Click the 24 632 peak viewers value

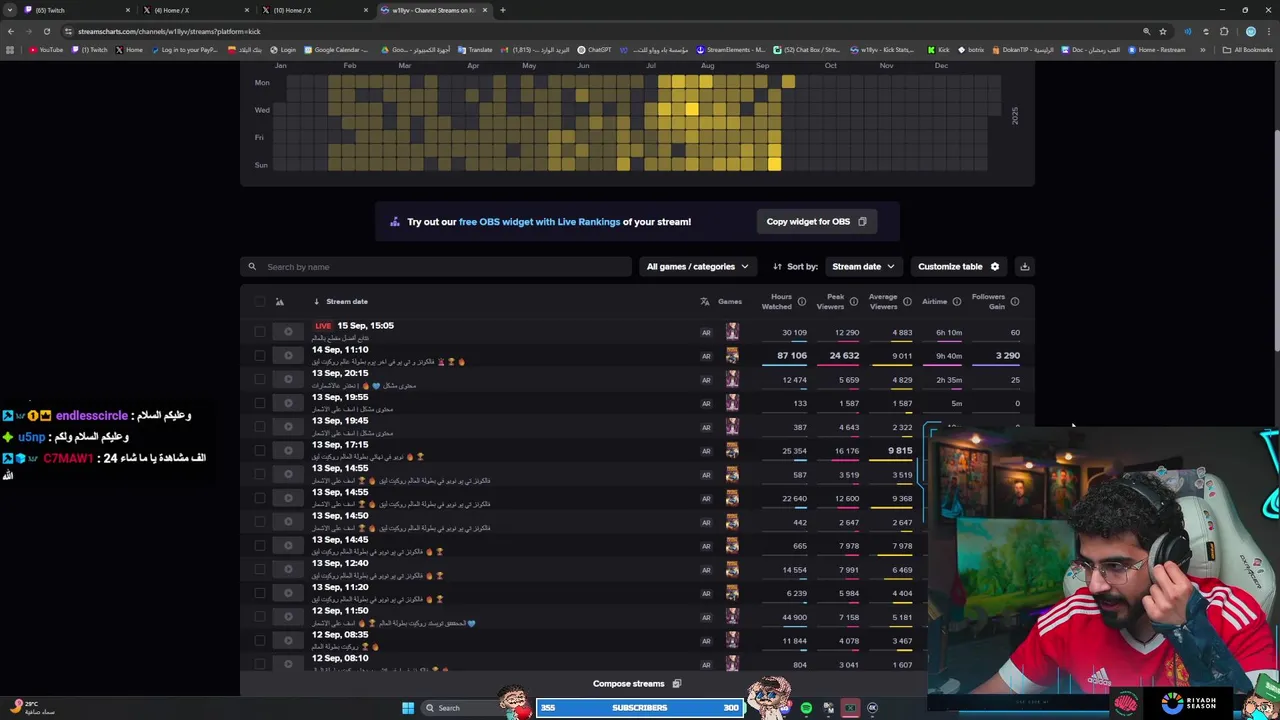pyautogui.click(x=844, y=356)
